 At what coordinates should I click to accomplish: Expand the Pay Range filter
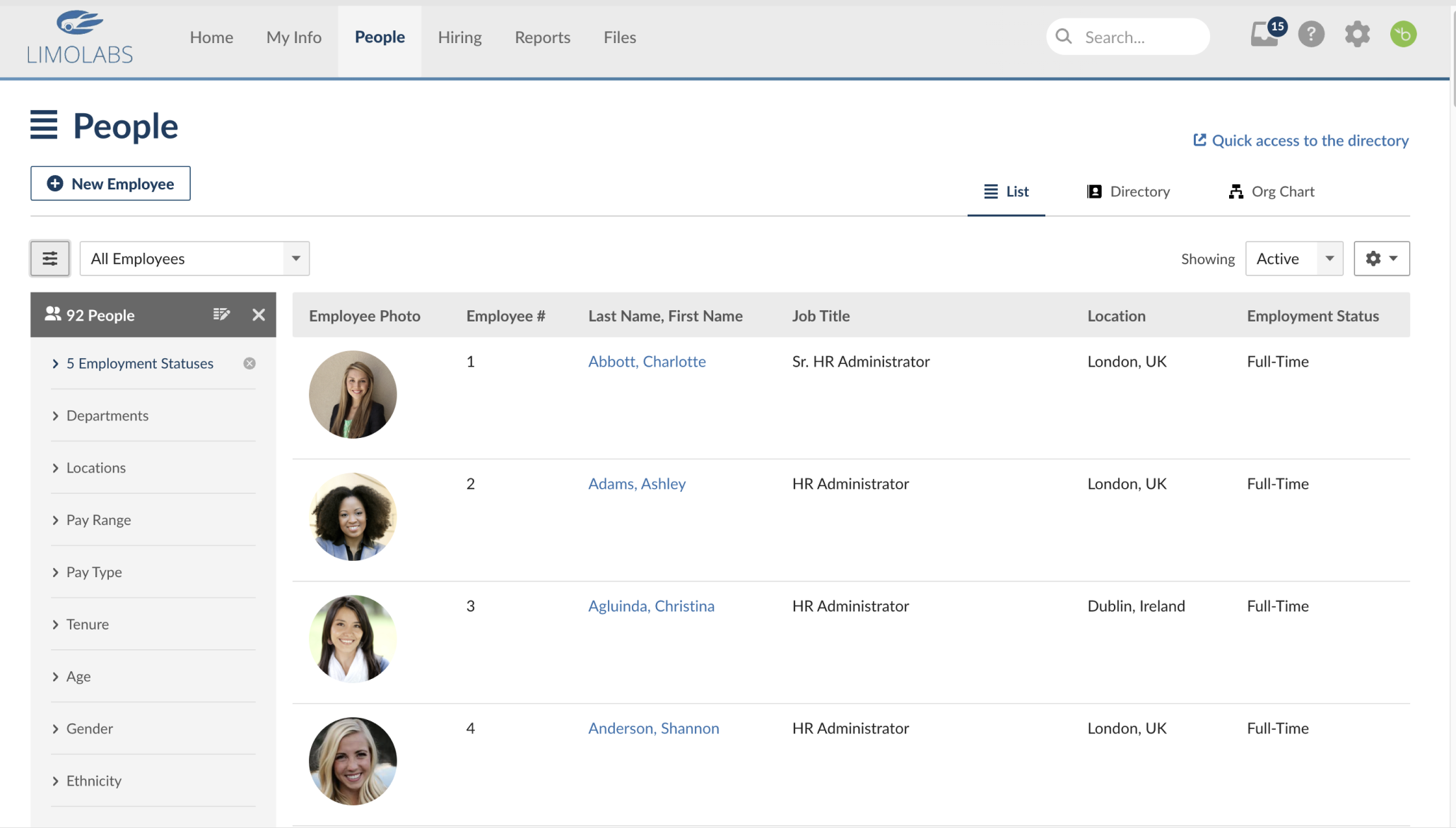(98, 520)
